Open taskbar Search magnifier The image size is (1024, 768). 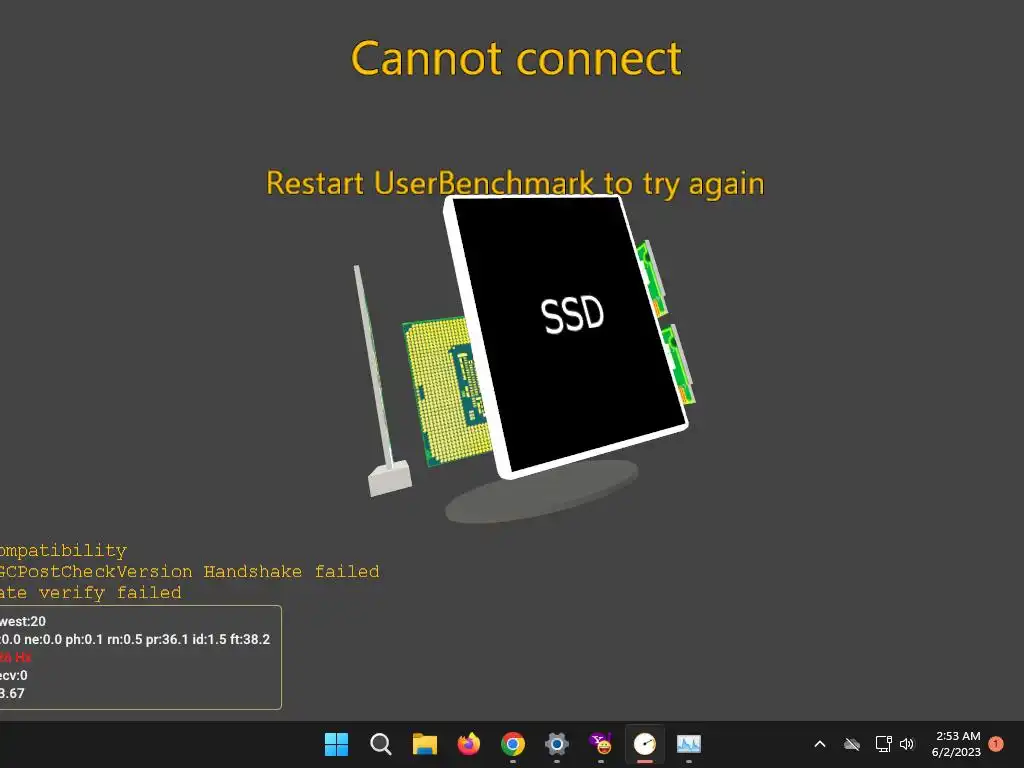click(x=380, y=744)
